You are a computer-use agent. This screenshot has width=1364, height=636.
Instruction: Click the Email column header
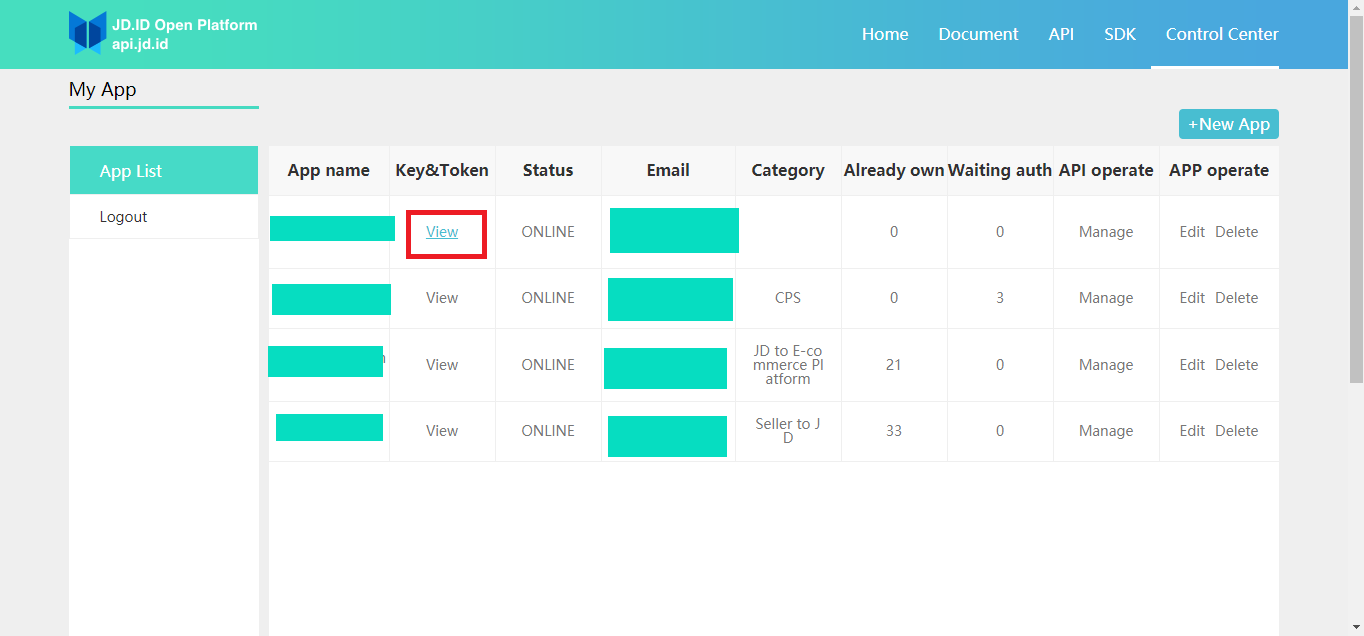click(668, 170)
